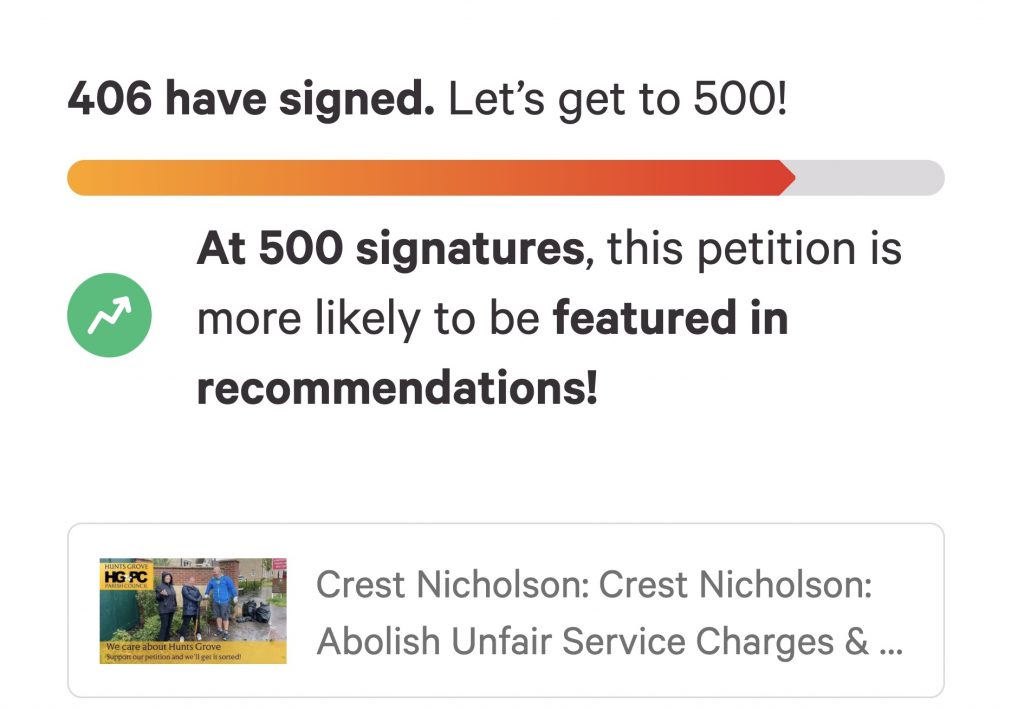Select the '406 have signed.' bold heading

[x=251, y=99]
